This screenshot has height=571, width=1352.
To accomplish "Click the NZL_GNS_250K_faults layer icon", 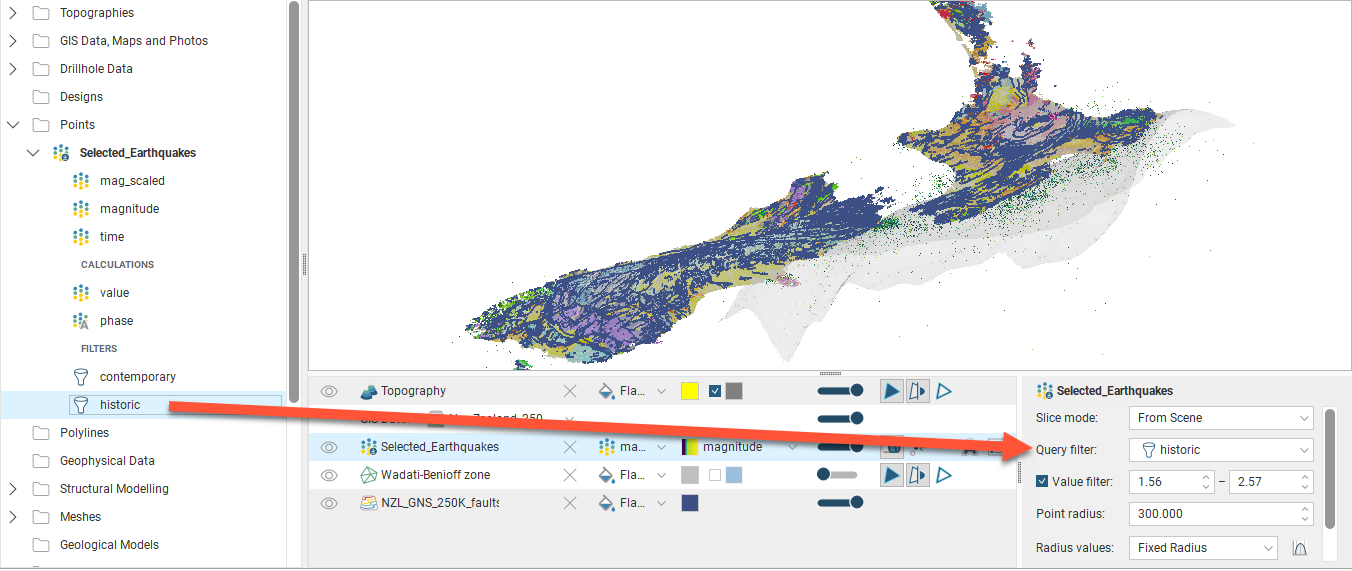I will tap(368, 503).
